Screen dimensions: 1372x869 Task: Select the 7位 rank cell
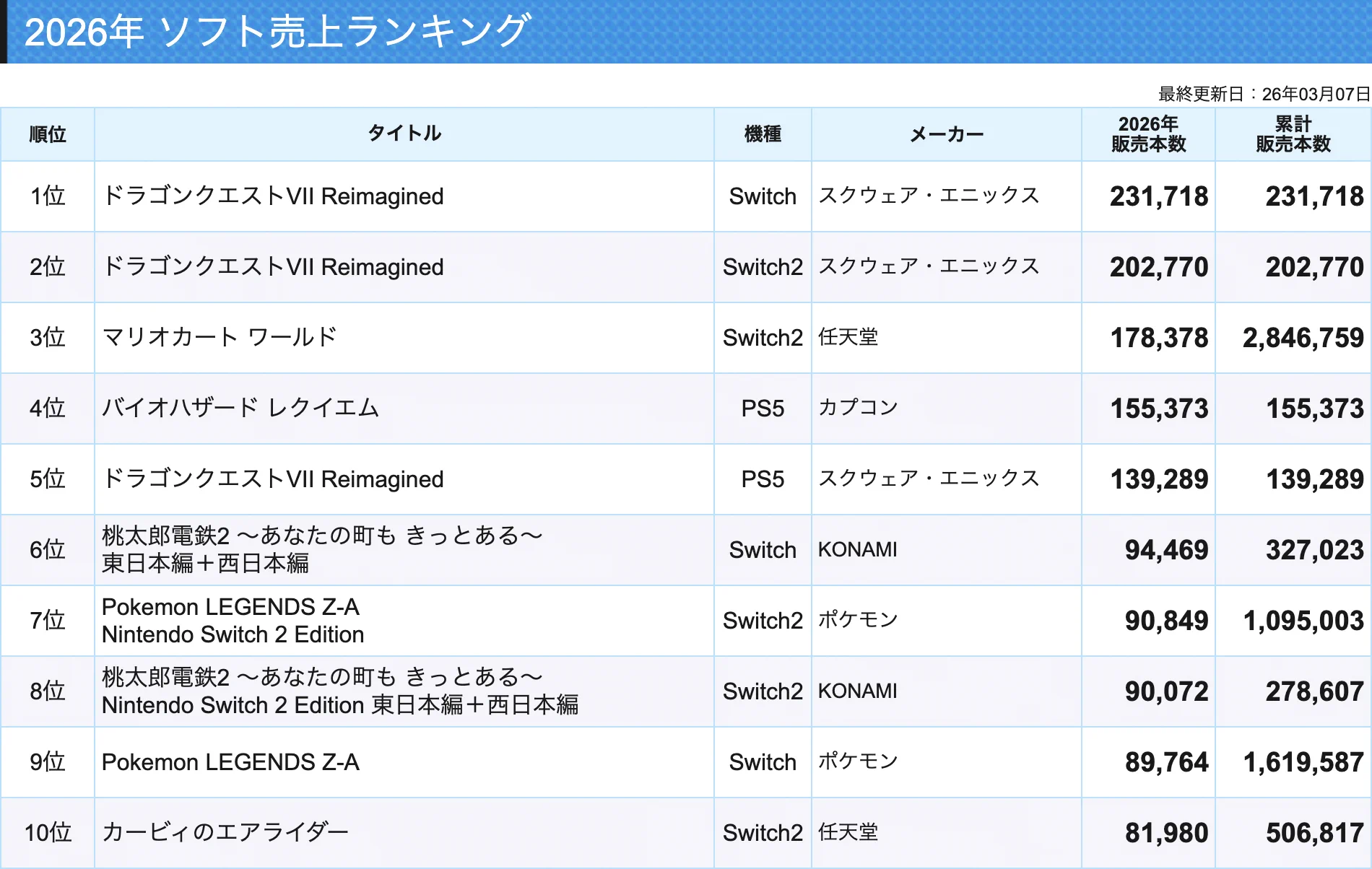point(48,621)
